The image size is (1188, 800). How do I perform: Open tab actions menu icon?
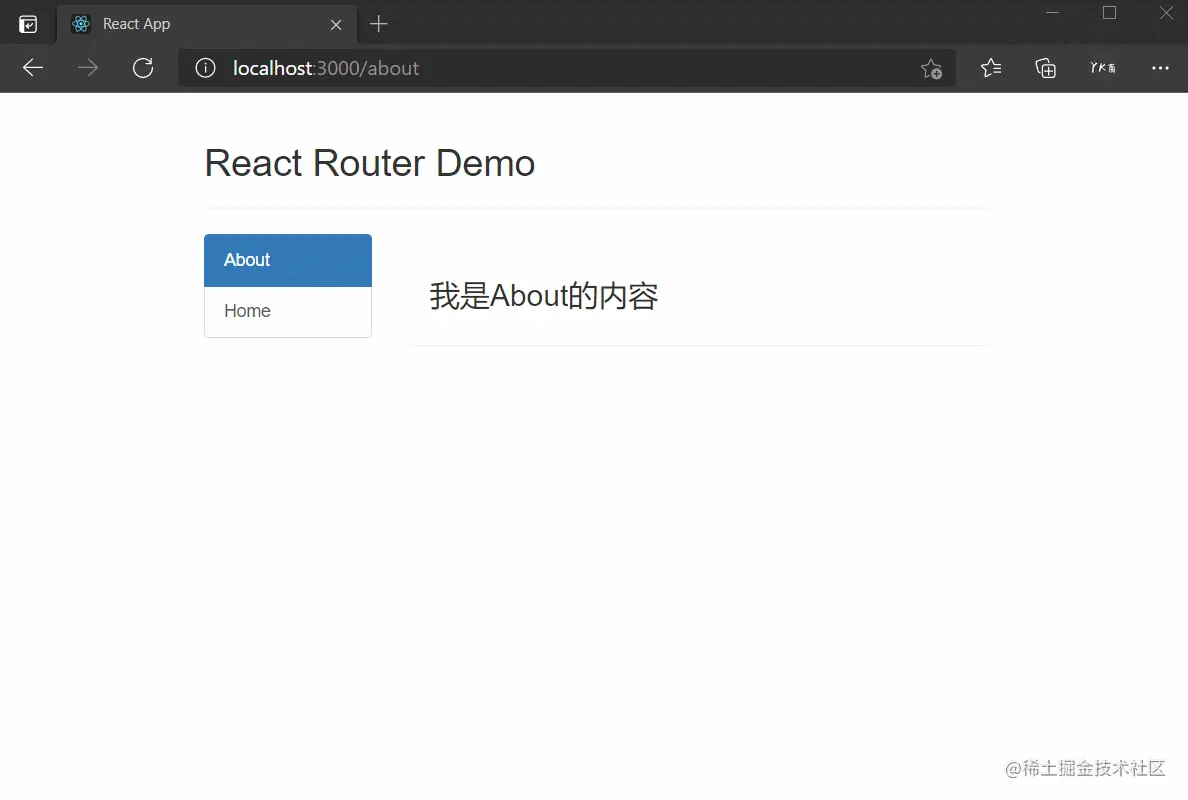[28, 25]
